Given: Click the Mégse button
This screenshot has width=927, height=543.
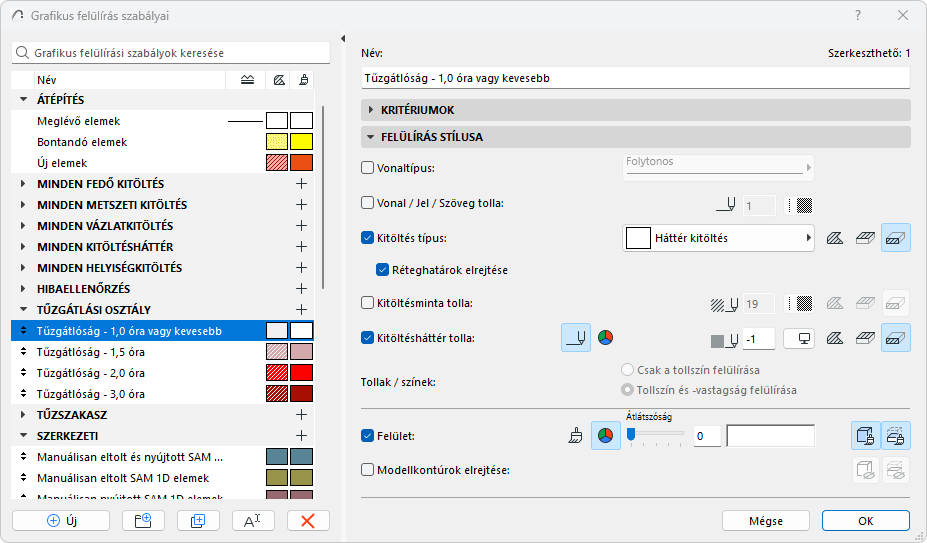Looking at the screenshot, I should [766, 521].
